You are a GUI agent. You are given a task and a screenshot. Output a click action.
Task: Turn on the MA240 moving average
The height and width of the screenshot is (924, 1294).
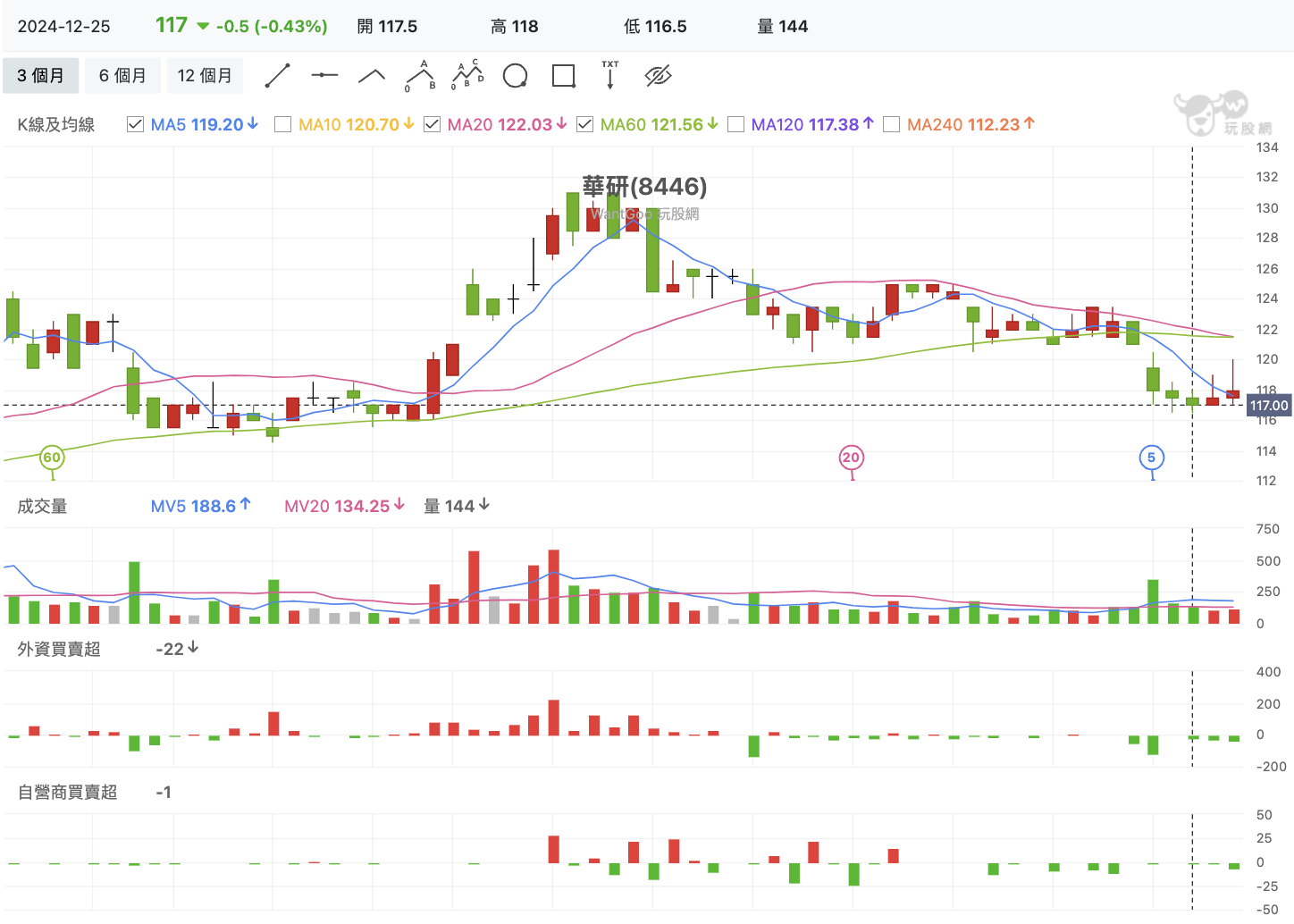(x=891, y=124)
